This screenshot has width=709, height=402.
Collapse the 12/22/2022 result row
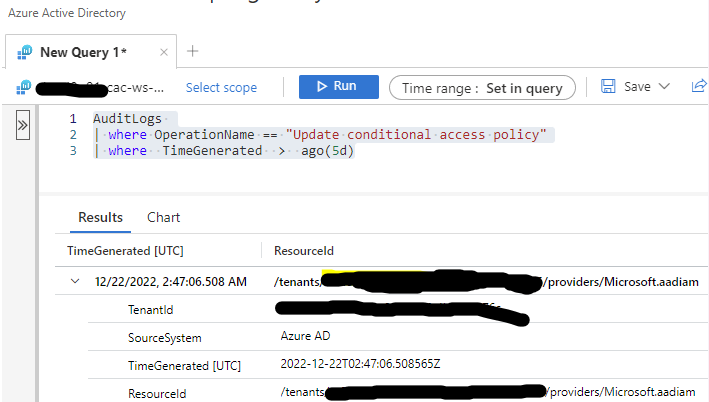coord(75,281)
